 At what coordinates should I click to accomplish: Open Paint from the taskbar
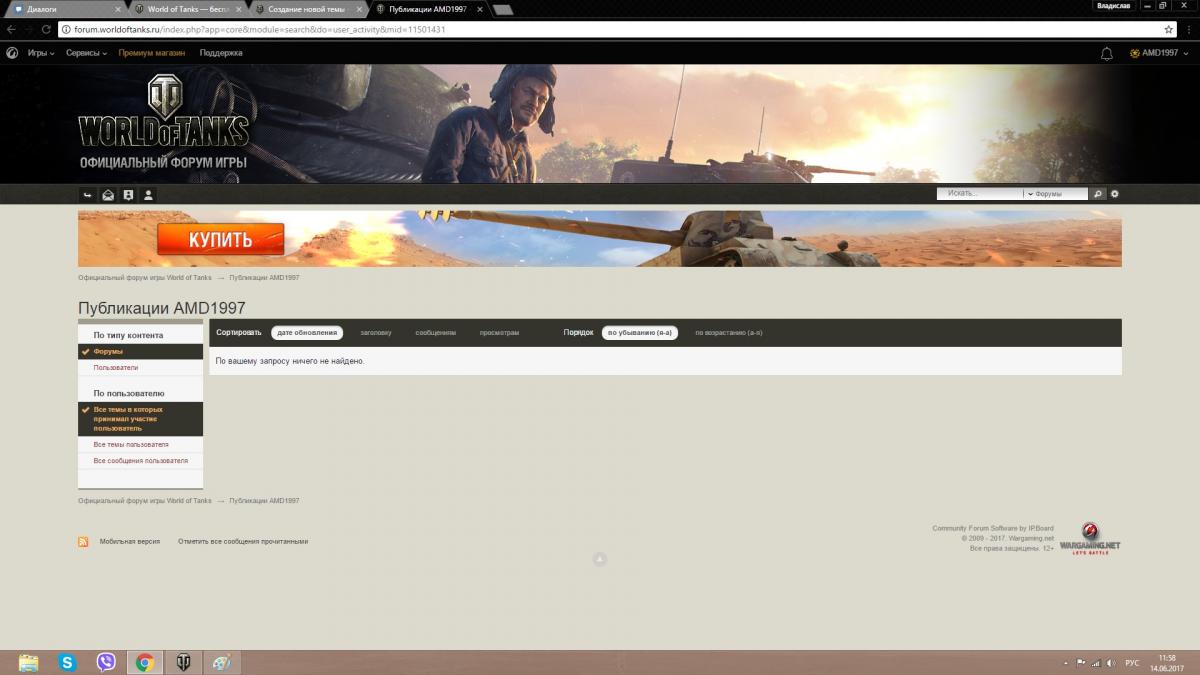pos(222,662)
